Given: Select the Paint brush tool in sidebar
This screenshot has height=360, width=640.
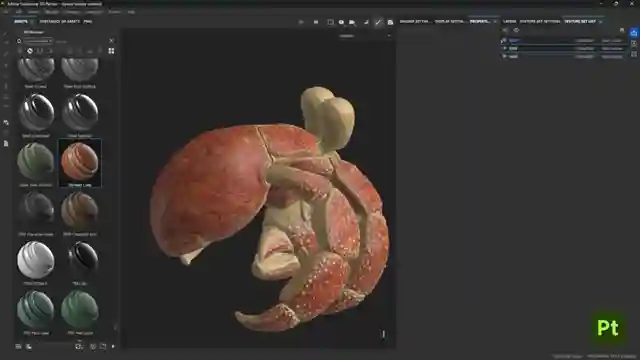Looking at the screenshot, I should 6,33.
